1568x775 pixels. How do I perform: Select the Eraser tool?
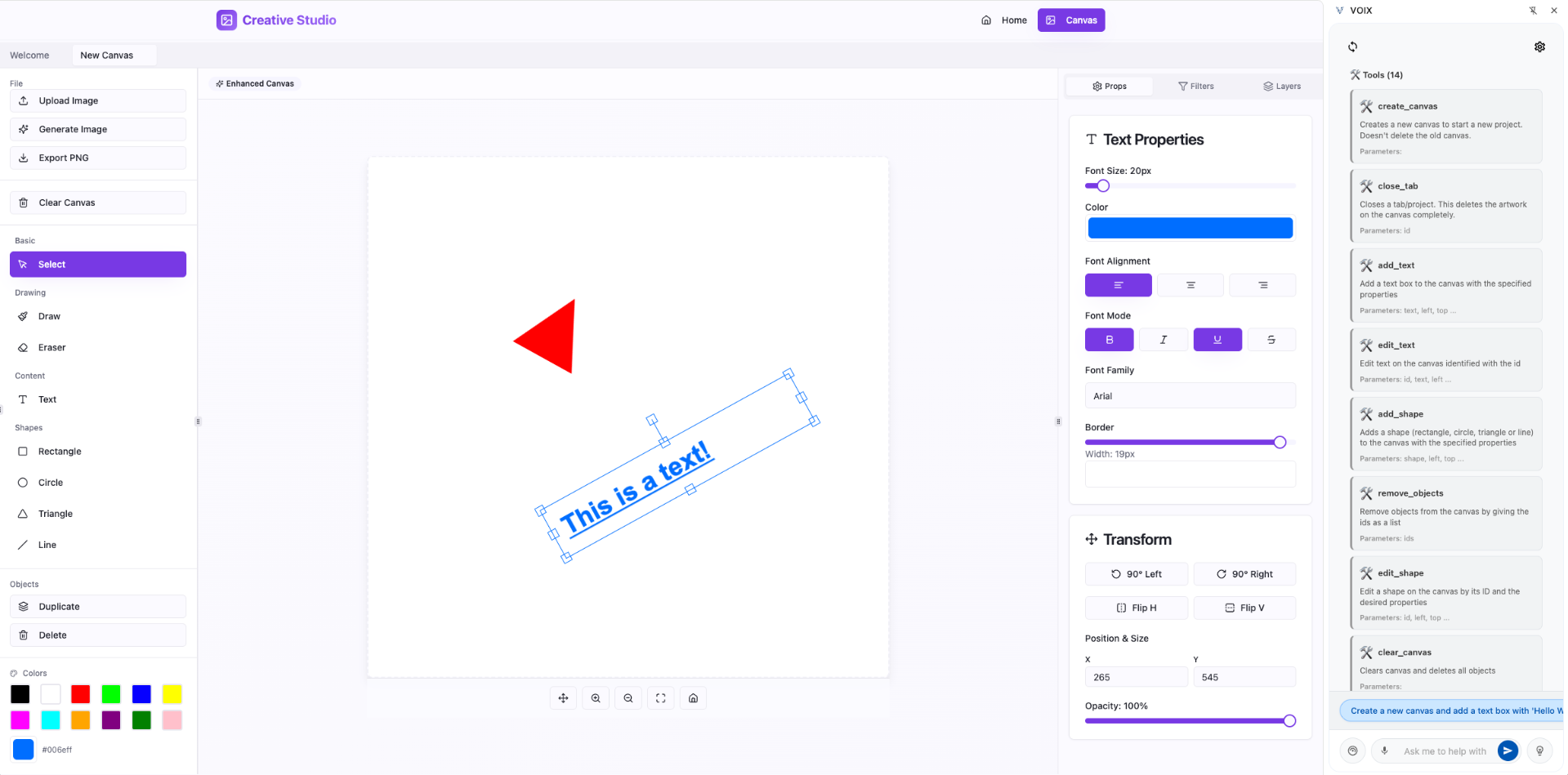(x=98, y=347)
